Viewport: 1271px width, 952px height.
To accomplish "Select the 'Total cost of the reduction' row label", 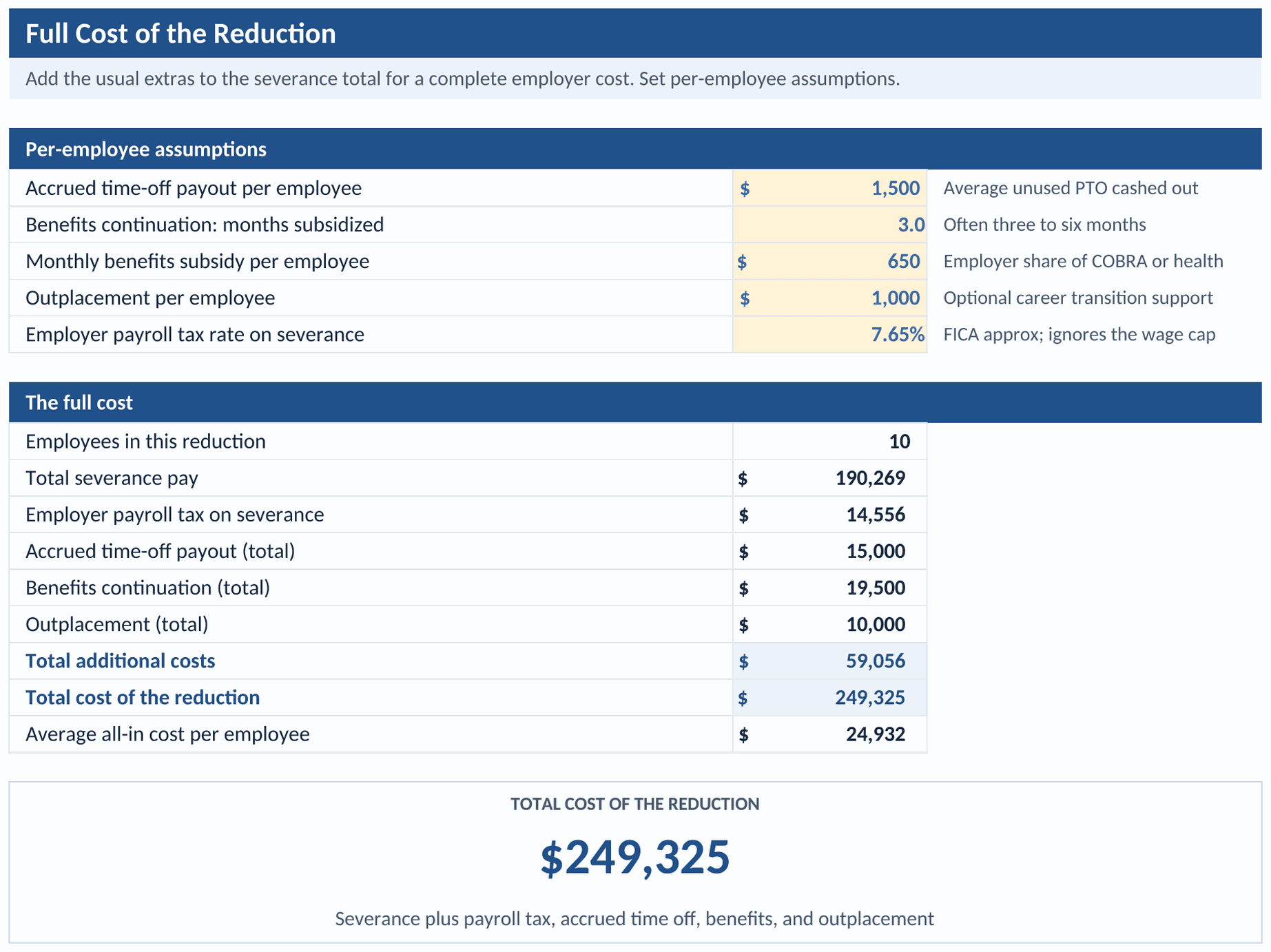I will point(143,697).
